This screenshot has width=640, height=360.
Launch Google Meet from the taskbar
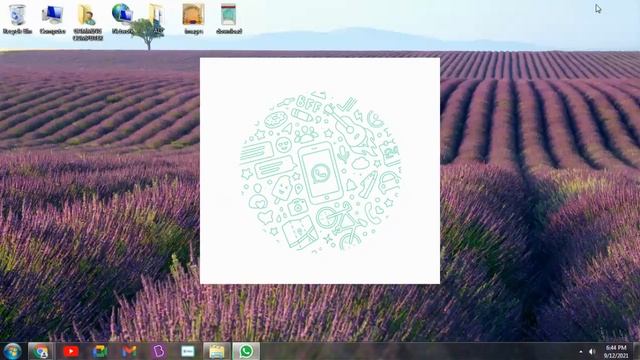[x=100, y=351]
